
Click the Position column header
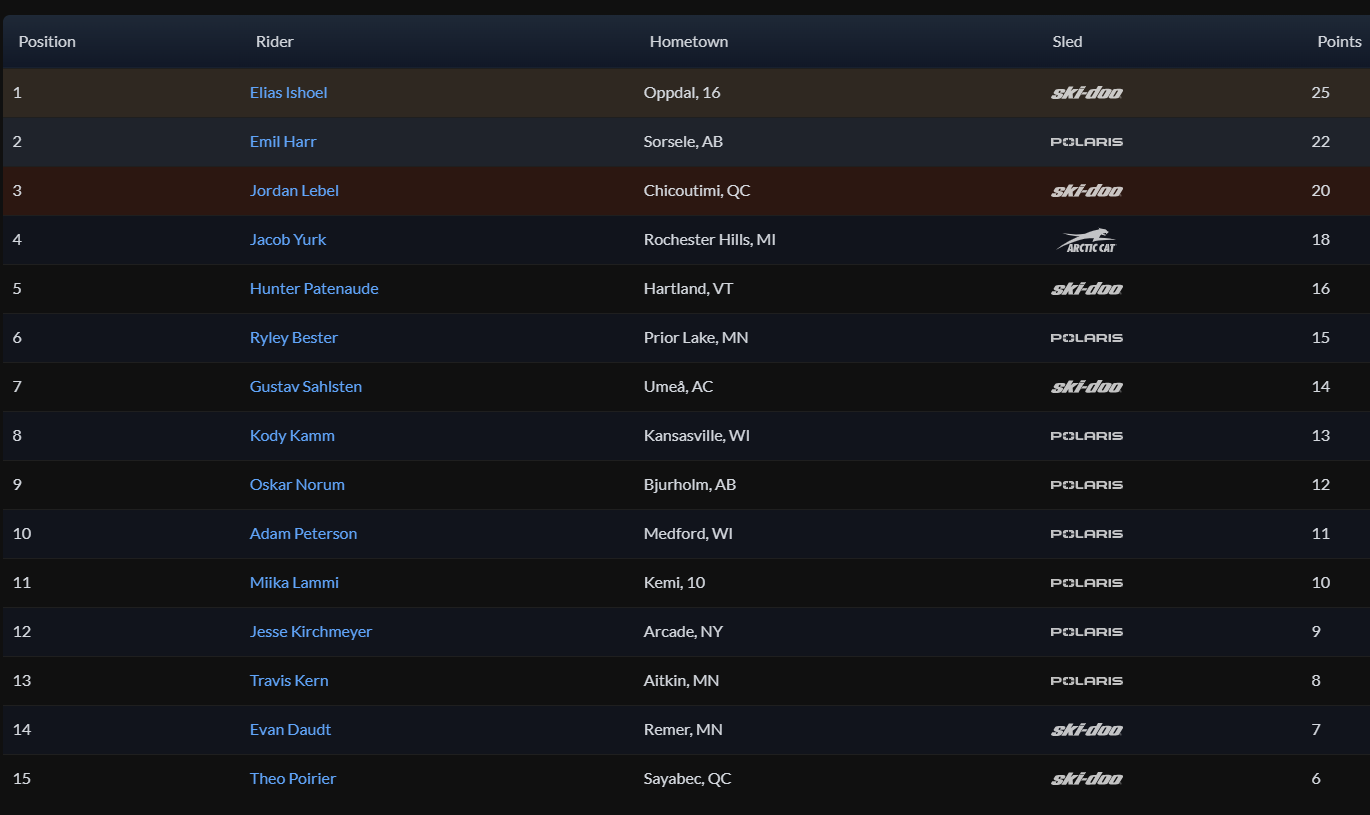pyautogui.click(x=47, y=42)
